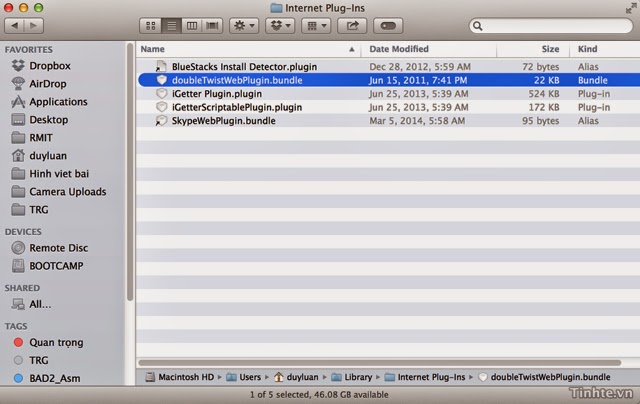Click the iGetter Plugin.plugin icon

tap(162, 93)
